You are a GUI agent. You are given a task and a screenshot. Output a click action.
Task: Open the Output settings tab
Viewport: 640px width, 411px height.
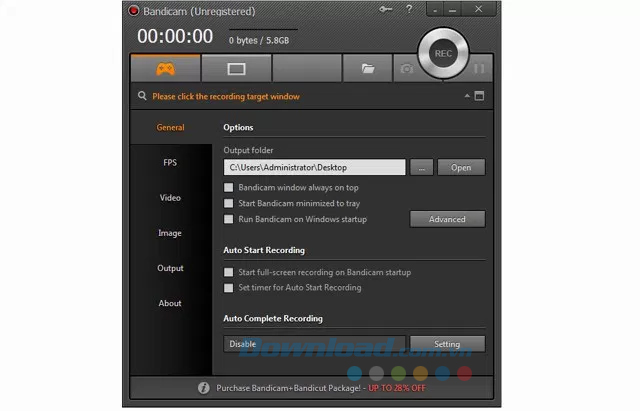pyautogui.click(x=170, y=268)
